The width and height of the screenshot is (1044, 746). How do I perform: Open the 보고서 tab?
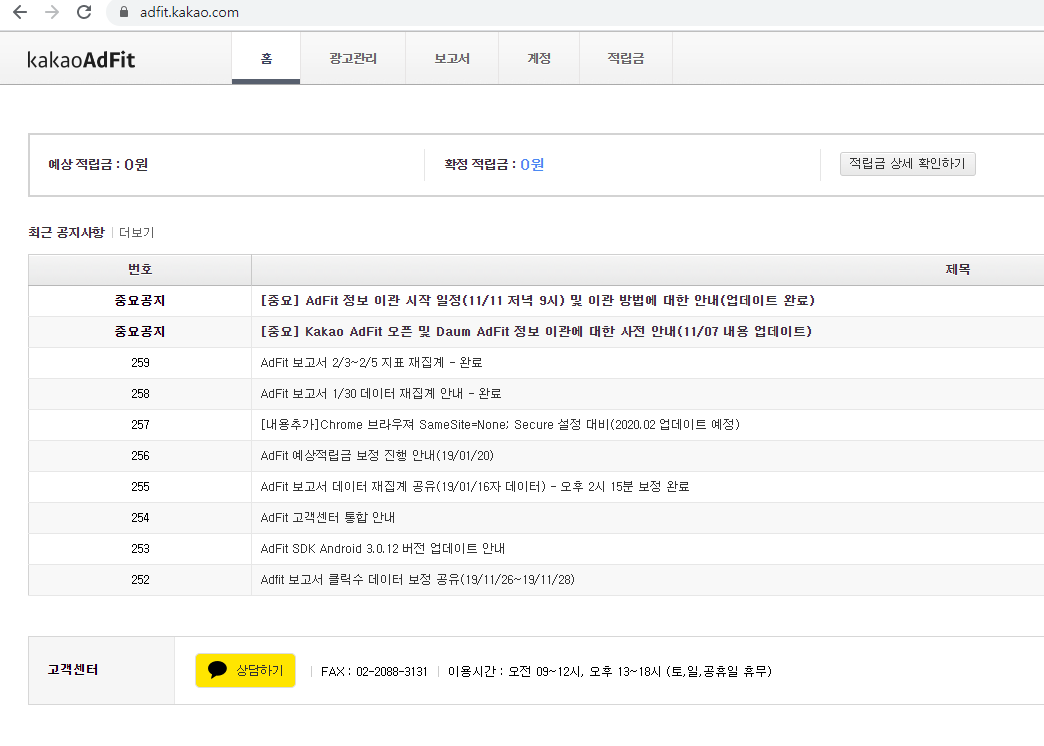point(452,59)
